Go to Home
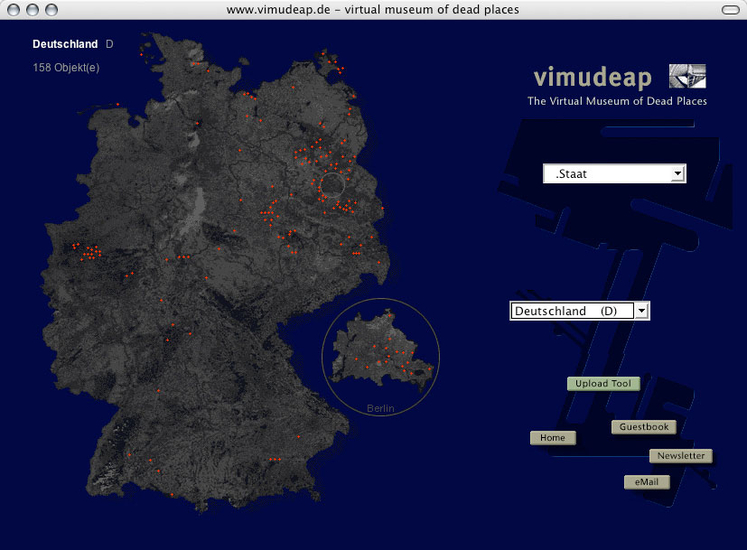 tap(553, 438)
